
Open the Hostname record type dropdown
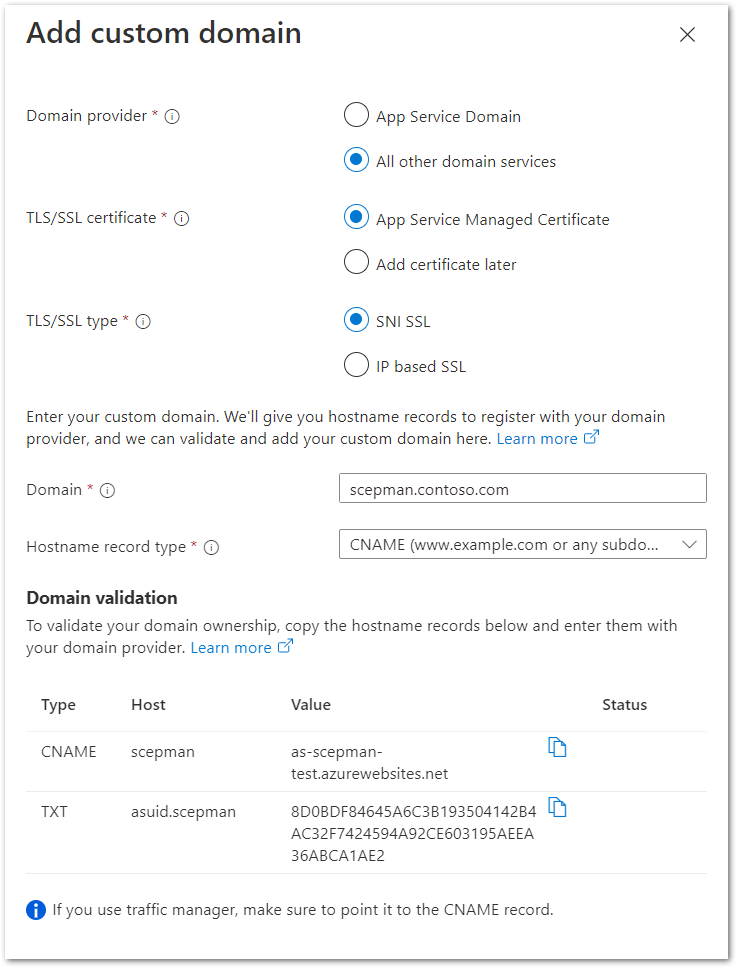(523, 544)
